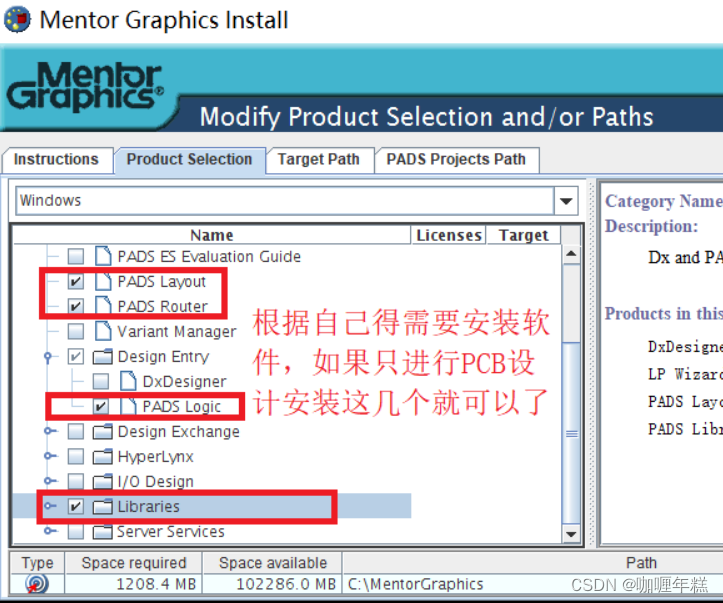Click the Type column header
Screen dimensions: 723x603
coord(37,563)
